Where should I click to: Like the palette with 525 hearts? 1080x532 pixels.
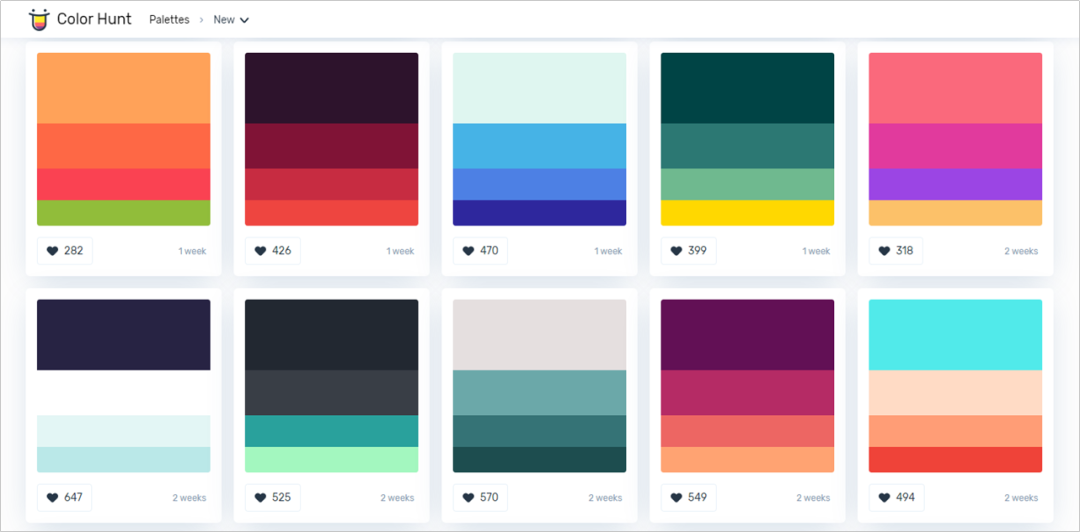coord(273,498)
